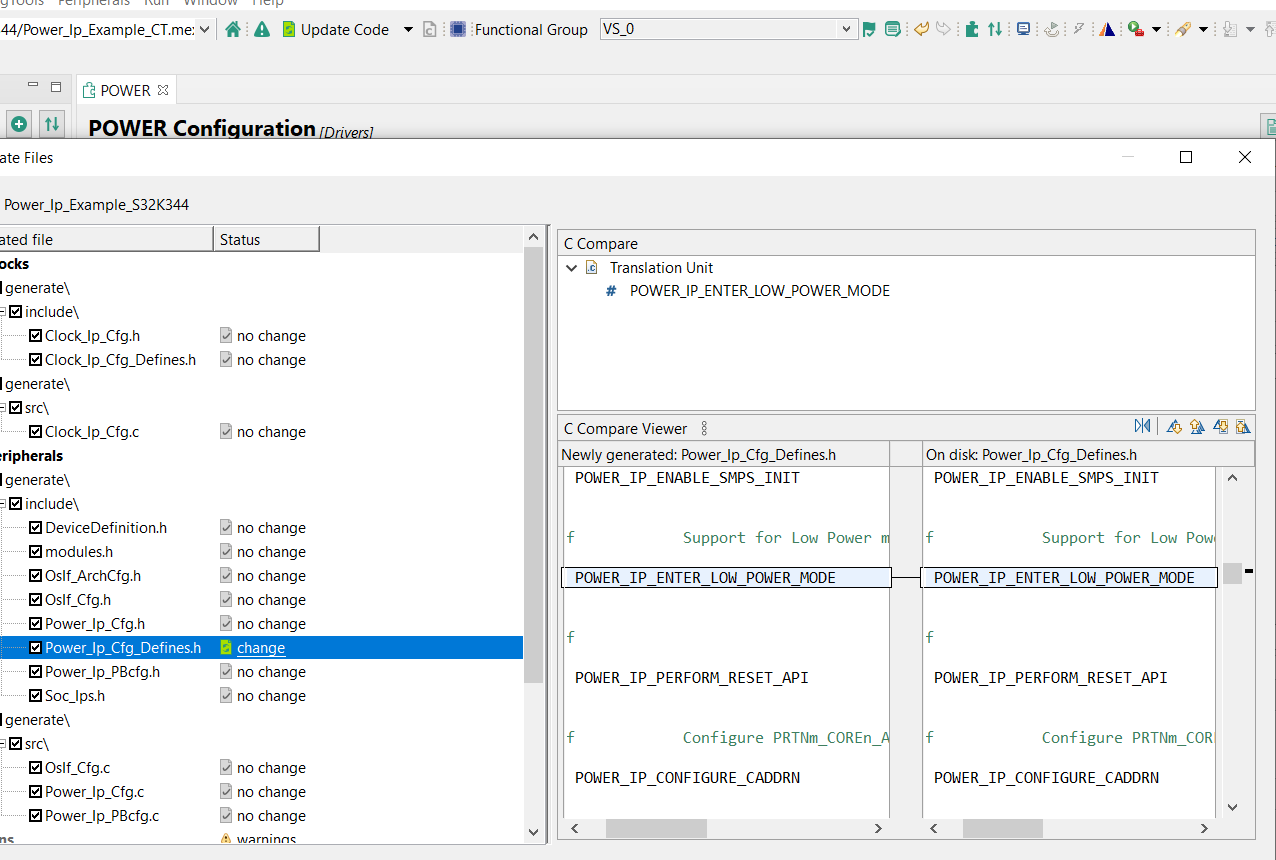The image size is (1276, 860).
Task: Open the green puzzle piece tool
Action: [x=972, y=29]
